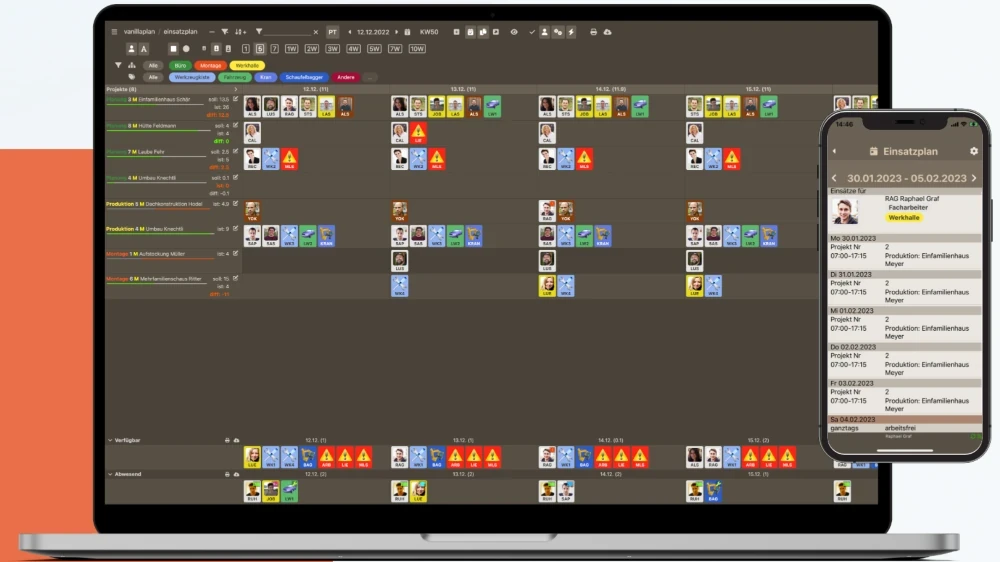Viewport: 1000px width, 562px height.
Task: Select the KRAN resource in the Produktion Umbau row on 12.12.
Action: (326, 236)
